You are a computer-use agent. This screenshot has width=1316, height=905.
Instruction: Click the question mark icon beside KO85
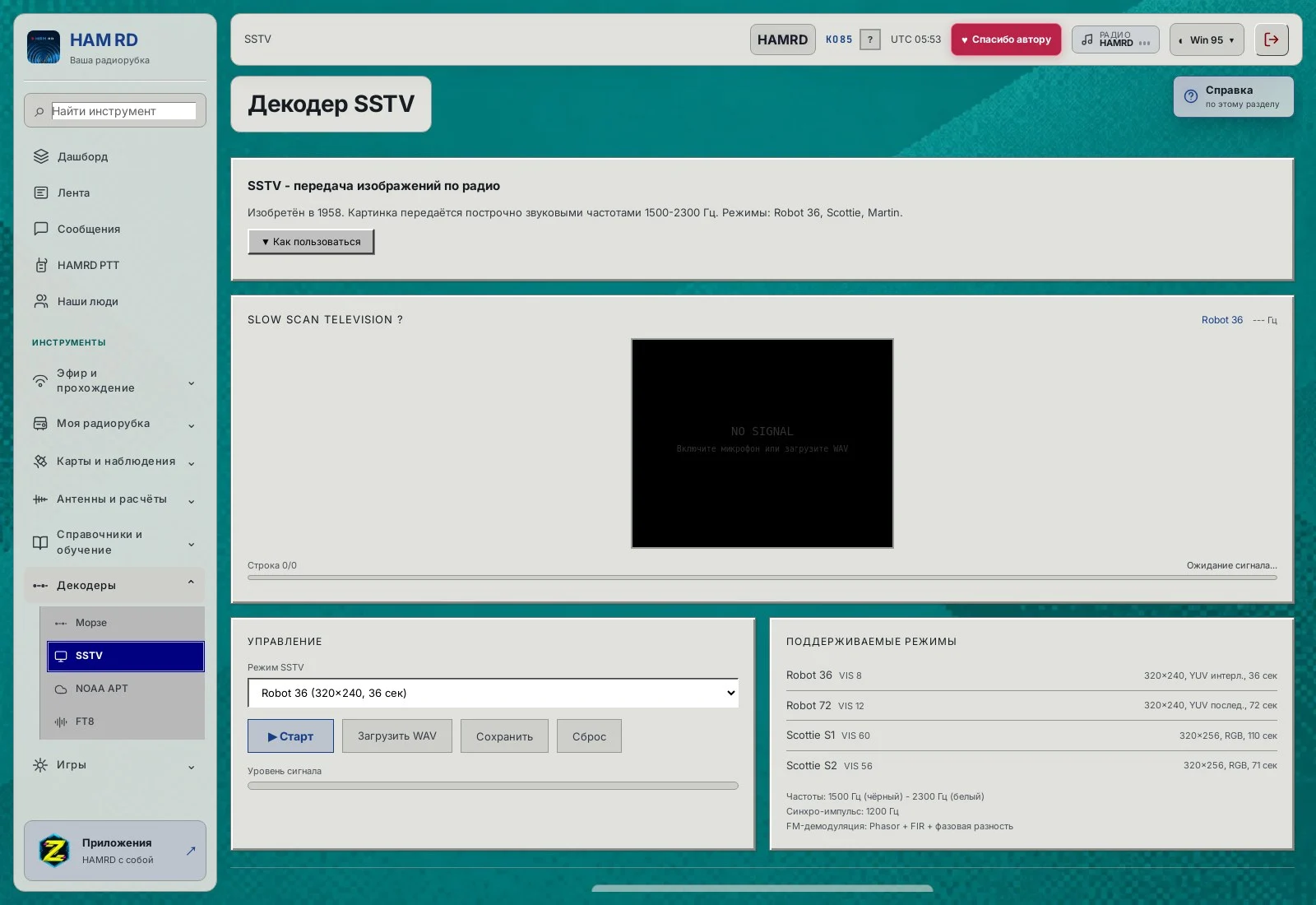[x=870, y=39]
